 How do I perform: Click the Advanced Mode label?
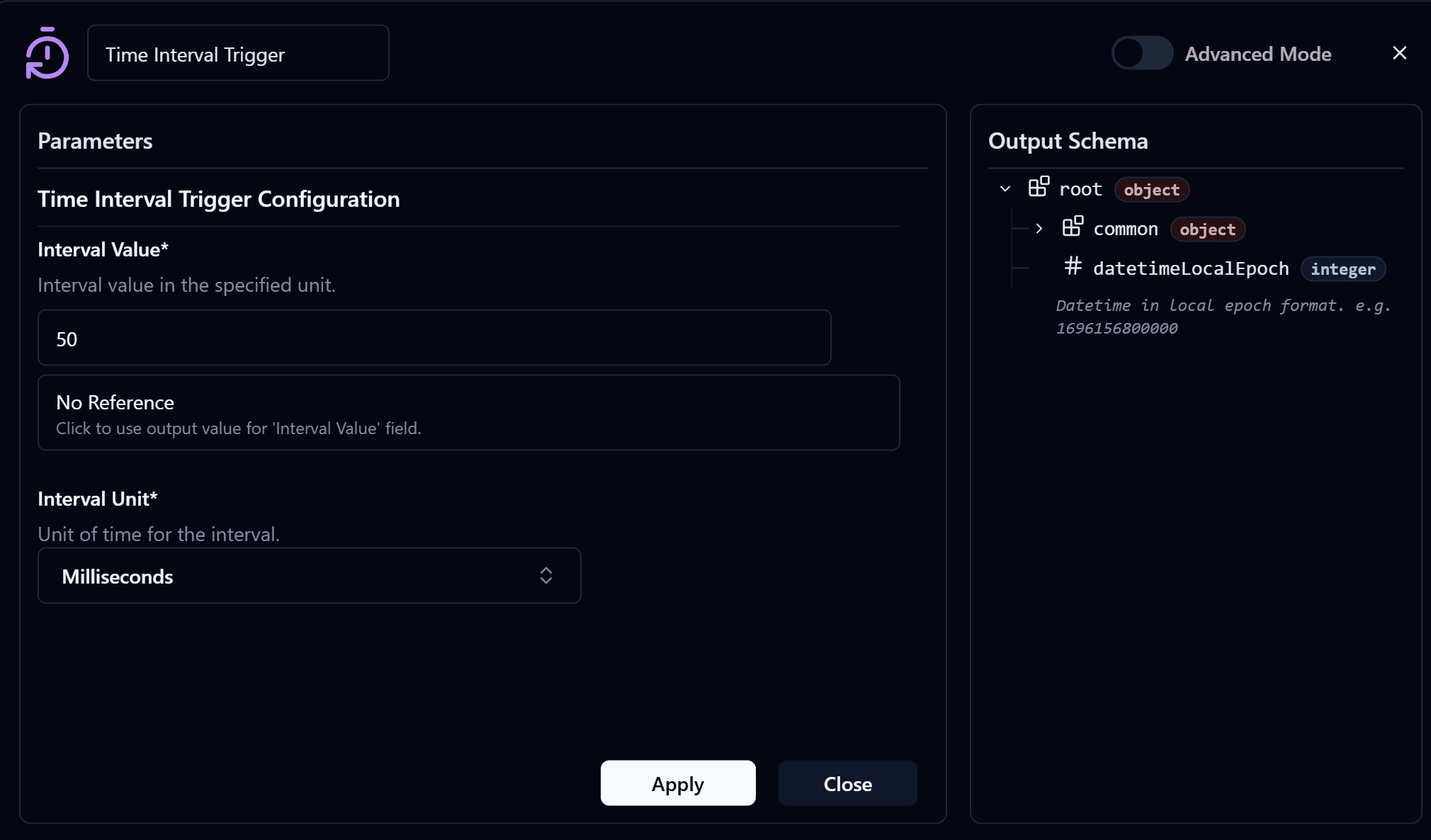1257,54
